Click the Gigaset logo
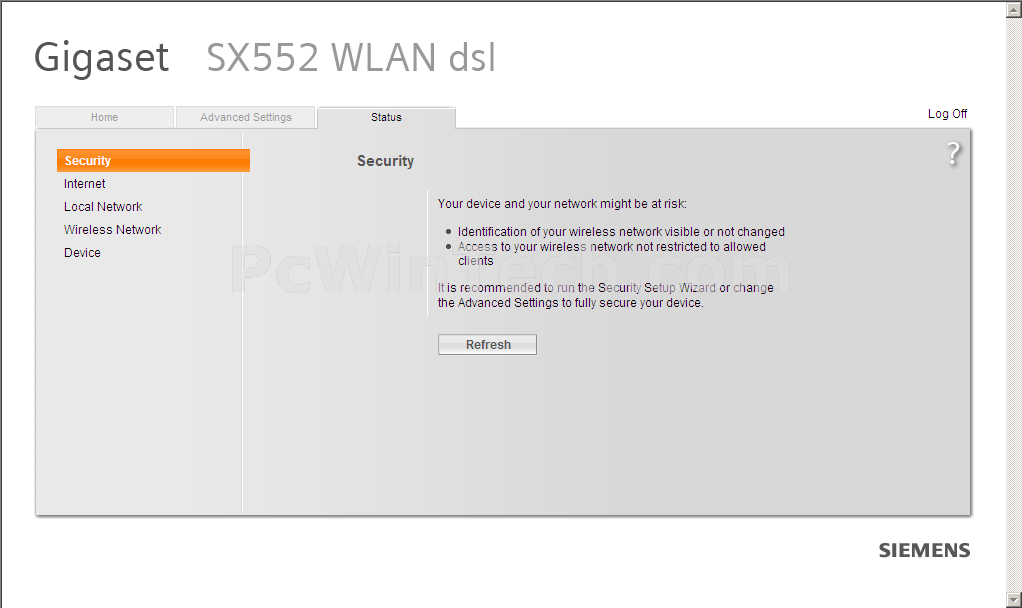The width and height of the screenshot is (1022, 608). 101,58
